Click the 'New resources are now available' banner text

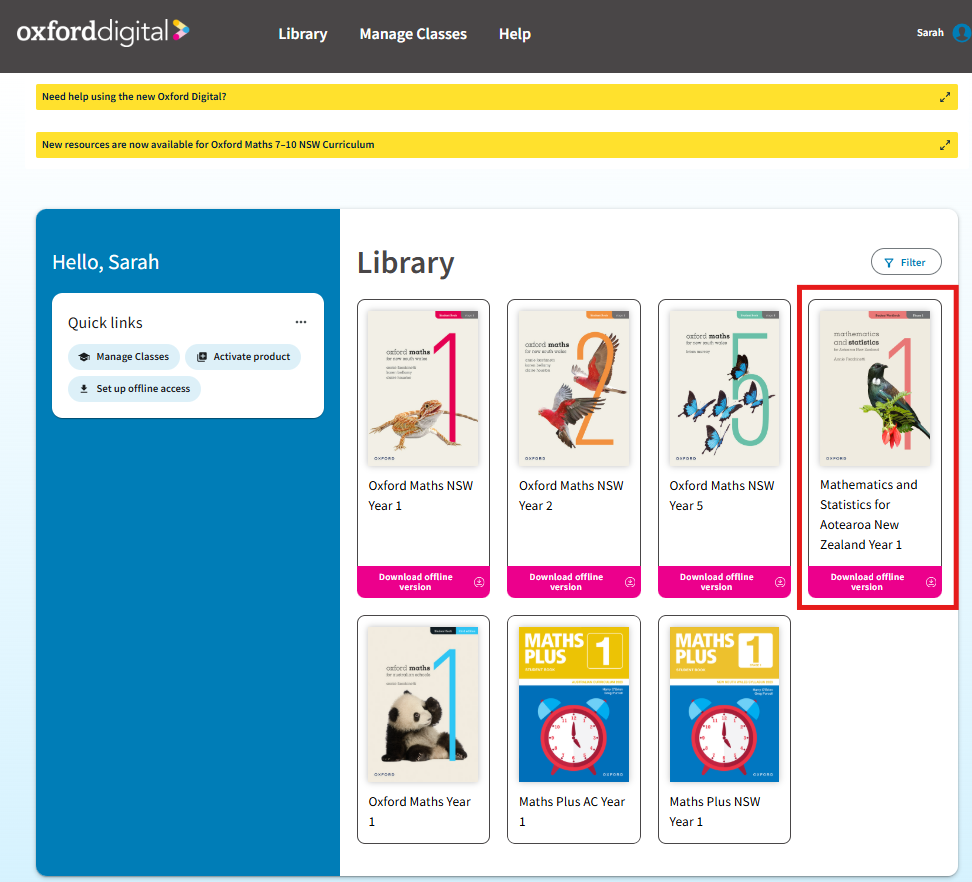tap(208, 145)
